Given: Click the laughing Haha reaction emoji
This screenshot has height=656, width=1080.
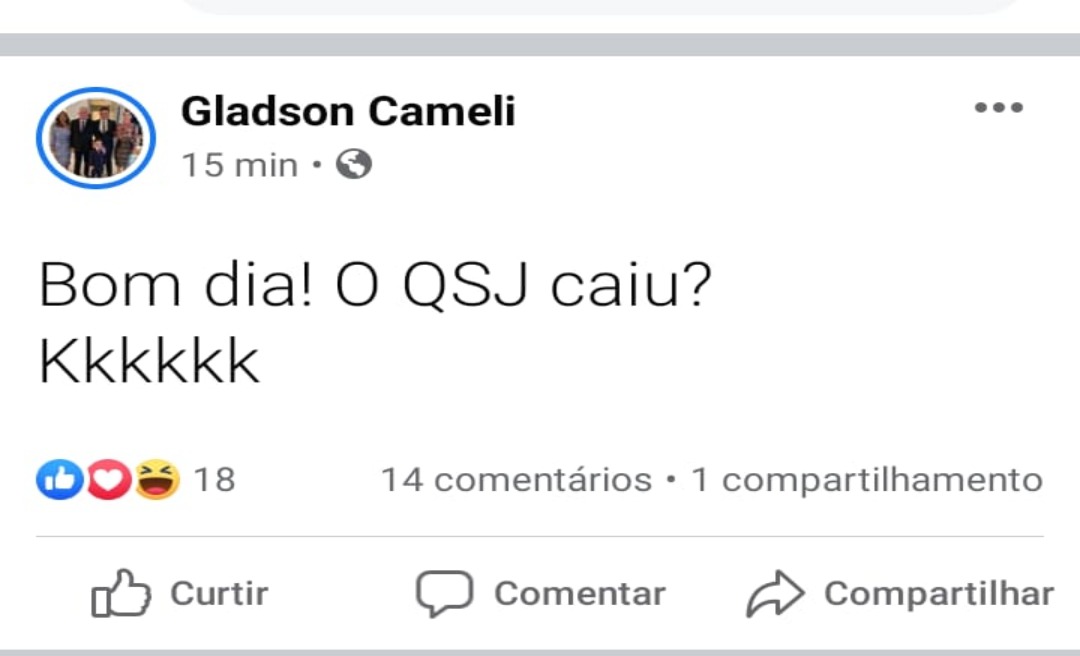Looking at the screenshot, I should click(x=159, y=481).
